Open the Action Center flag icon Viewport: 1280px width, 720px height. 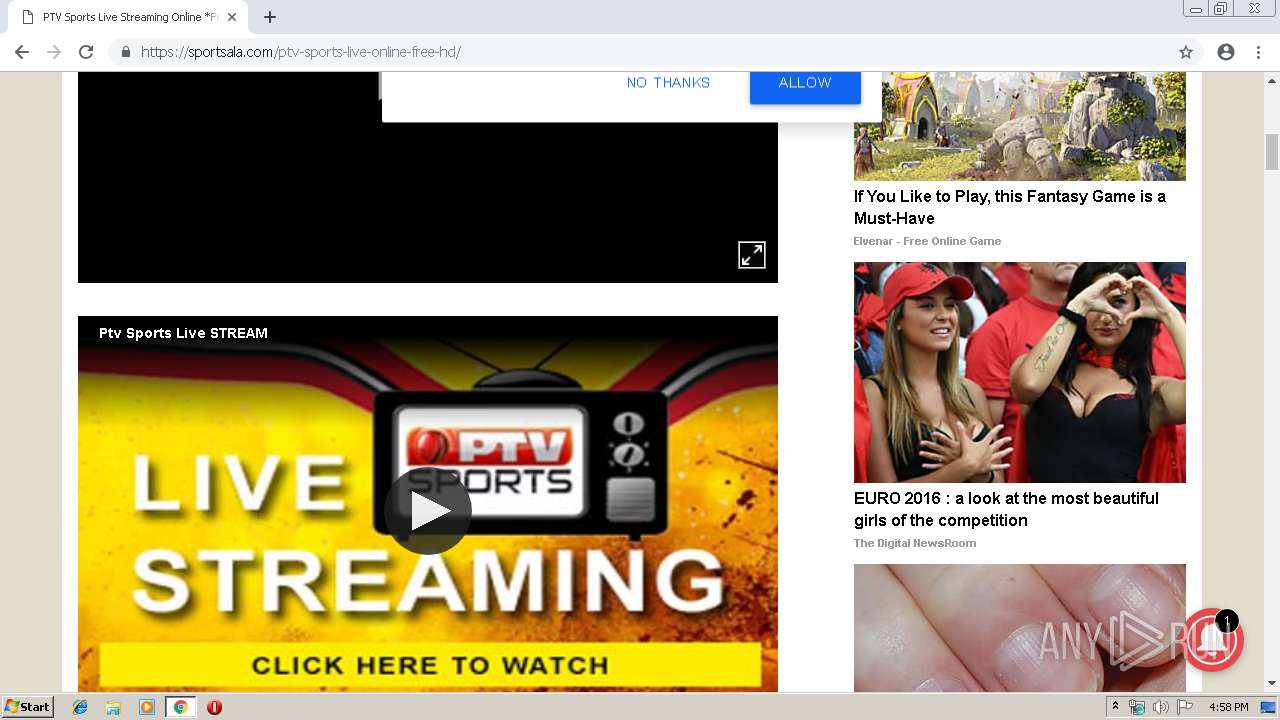click(1185, 707)
